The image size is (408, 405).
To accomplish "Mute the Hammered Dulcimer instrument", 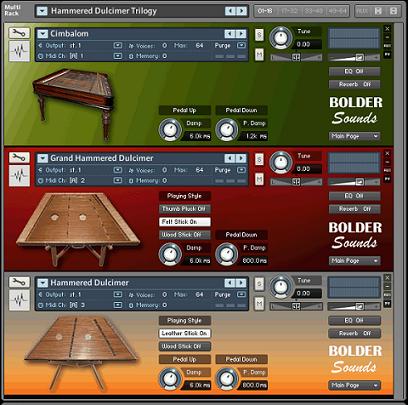I will pyautogui.click(x=259, y=304).
